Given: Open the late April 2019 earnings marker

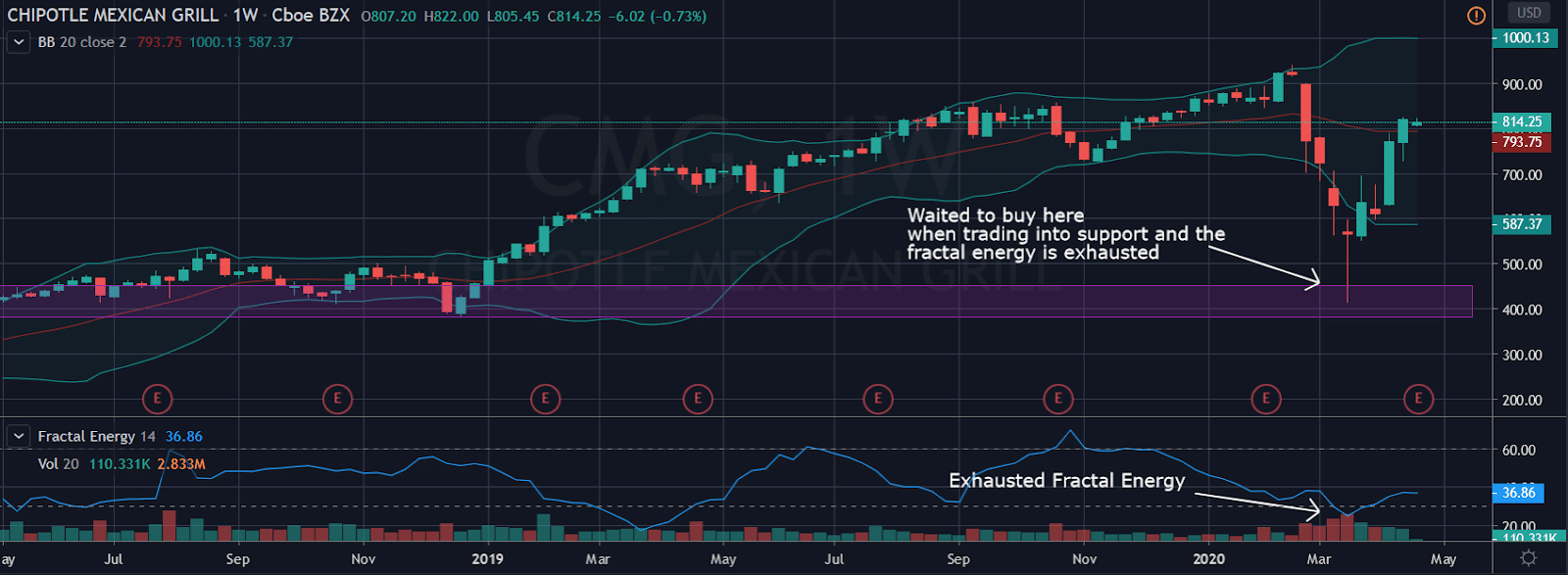Looking at the screenshot, I should coord(698,399).
